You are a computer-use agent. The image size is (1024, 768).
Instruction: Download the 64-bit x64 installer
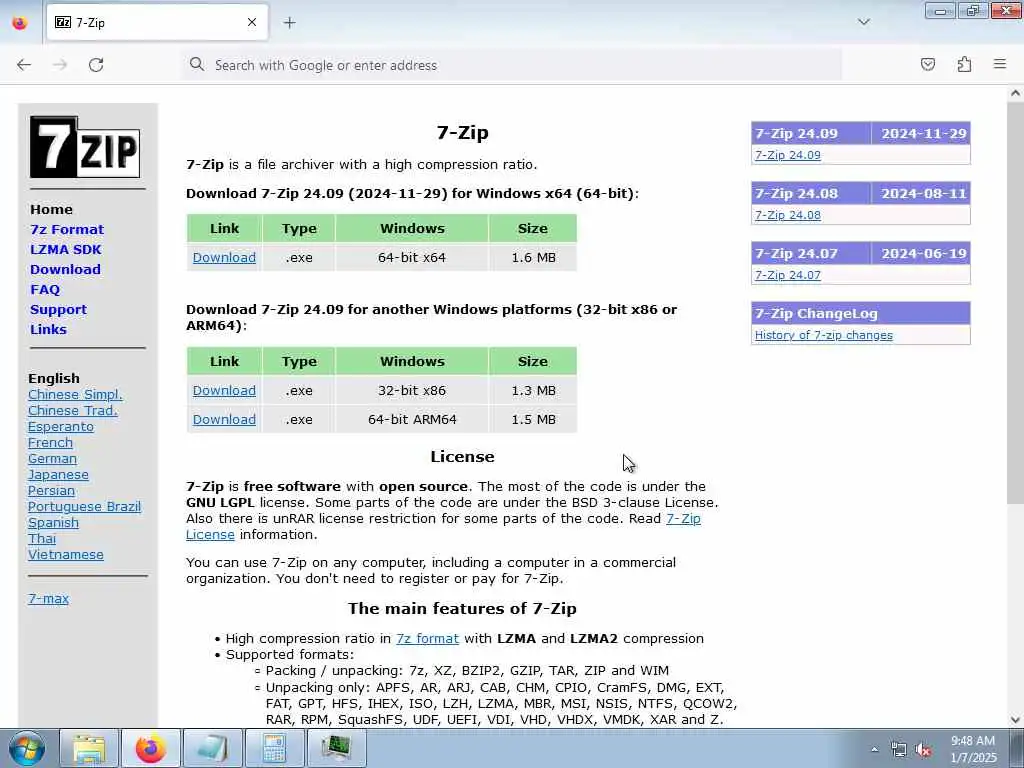(x=224, y=257)
